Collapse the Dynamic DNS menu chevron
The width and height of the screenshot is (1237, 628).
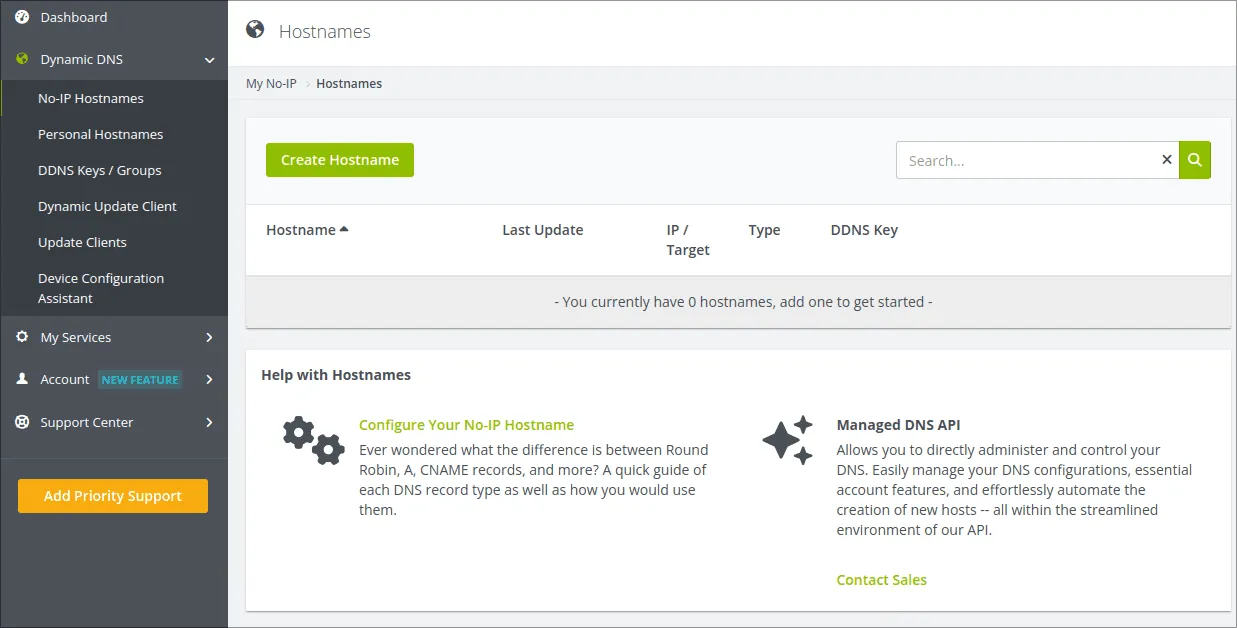pos(209,60)
